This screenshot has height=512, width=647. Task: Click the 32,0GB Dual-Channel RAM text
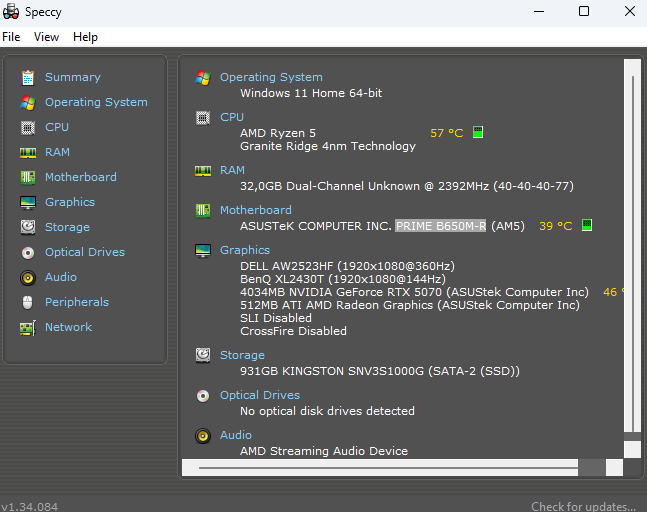[407, 186]
